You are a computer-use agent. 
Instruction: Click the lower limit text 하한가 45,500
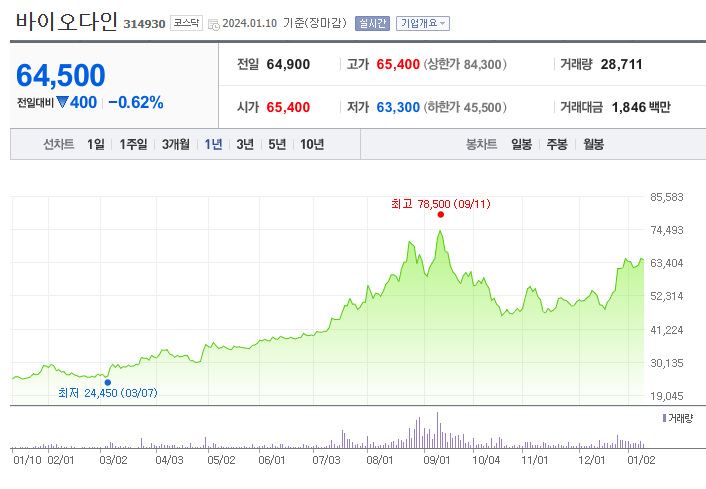(465, 107)
